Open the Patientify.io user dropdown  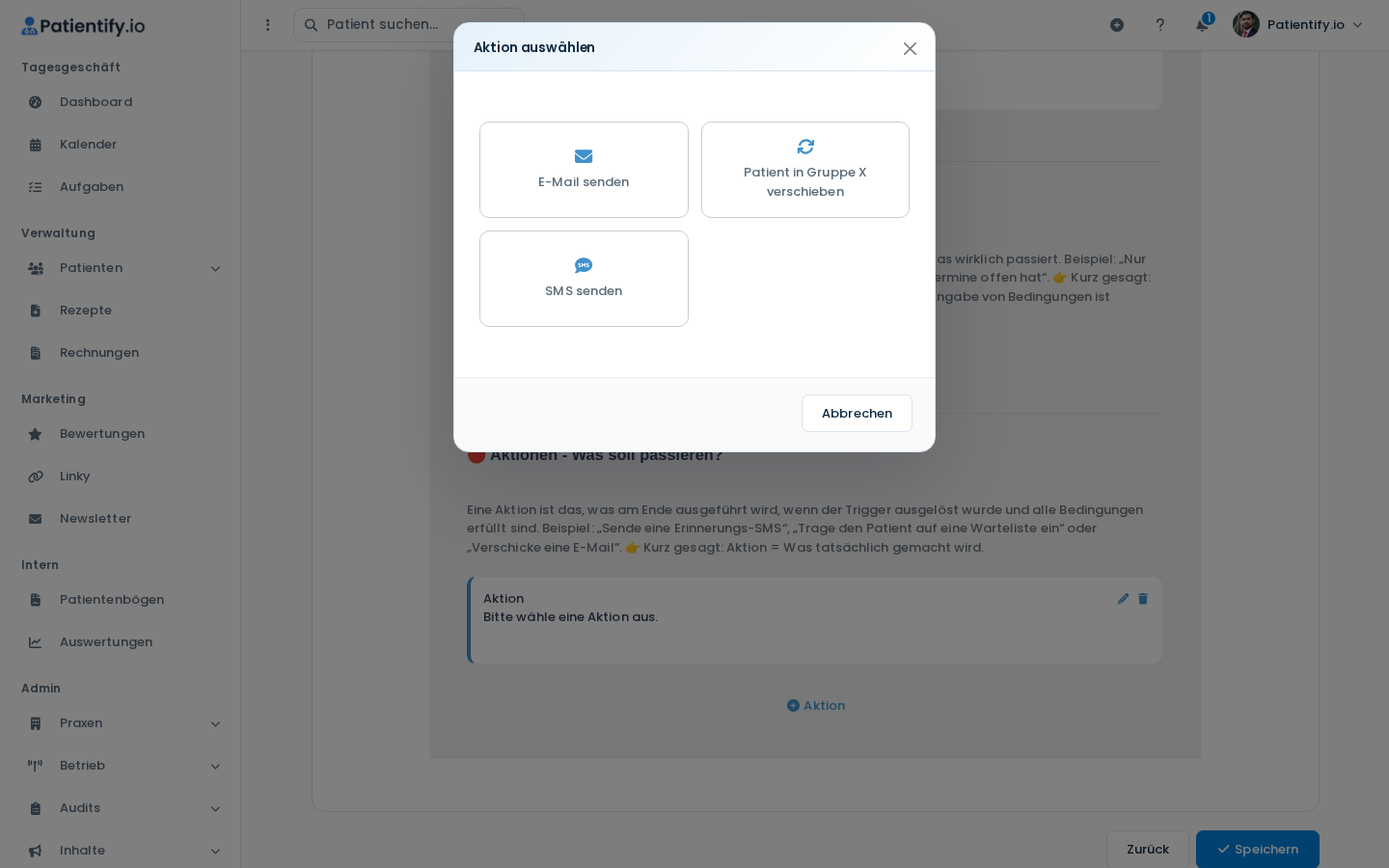click(1297, 25)
